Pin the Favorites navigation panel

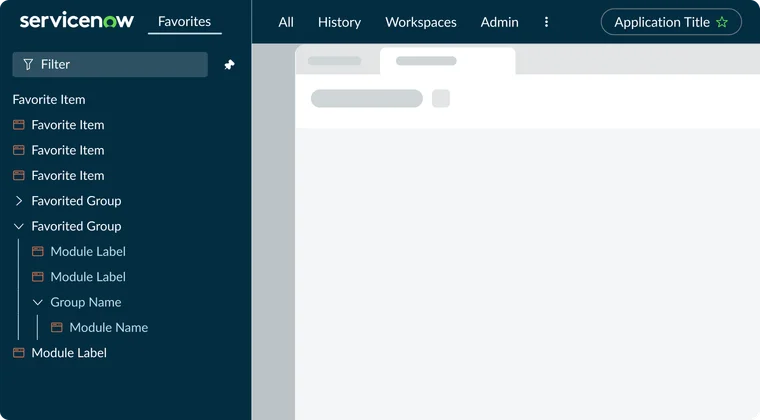click(229, 64)
